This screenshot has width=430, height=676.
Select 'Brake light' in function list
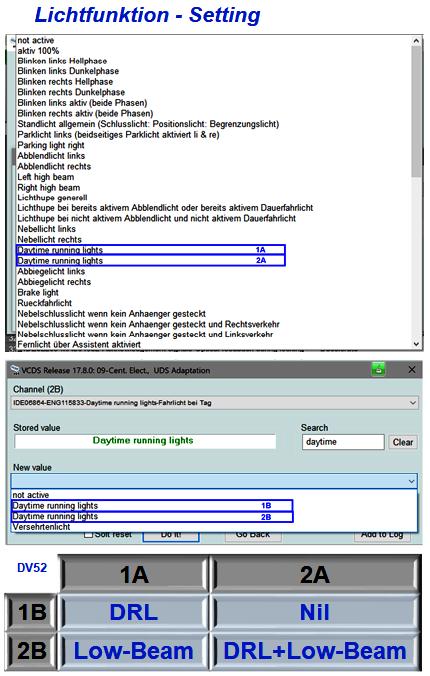click(x=38, y=292)
